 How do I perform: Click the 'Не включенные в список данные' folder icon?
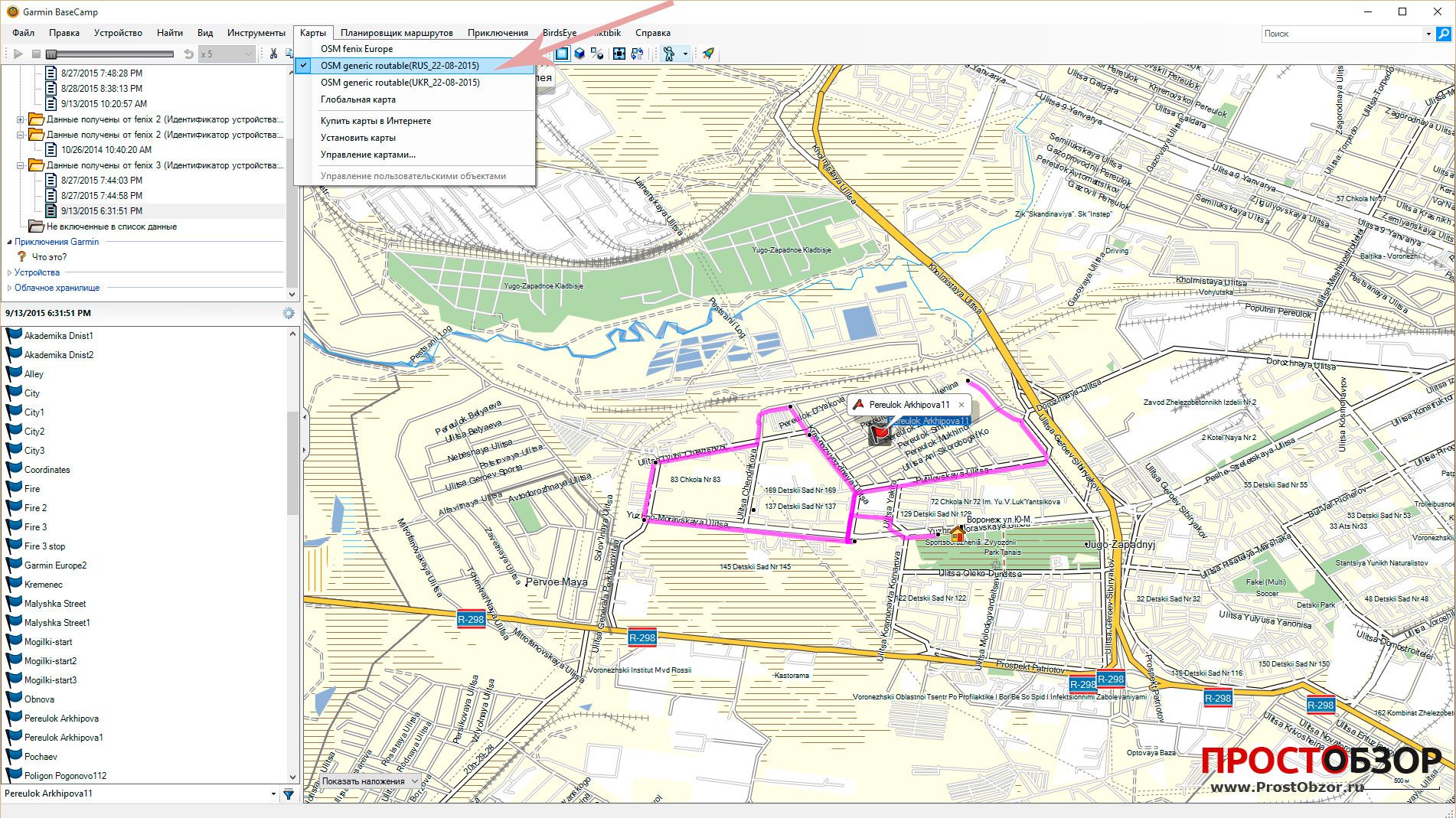coord(35,226)
